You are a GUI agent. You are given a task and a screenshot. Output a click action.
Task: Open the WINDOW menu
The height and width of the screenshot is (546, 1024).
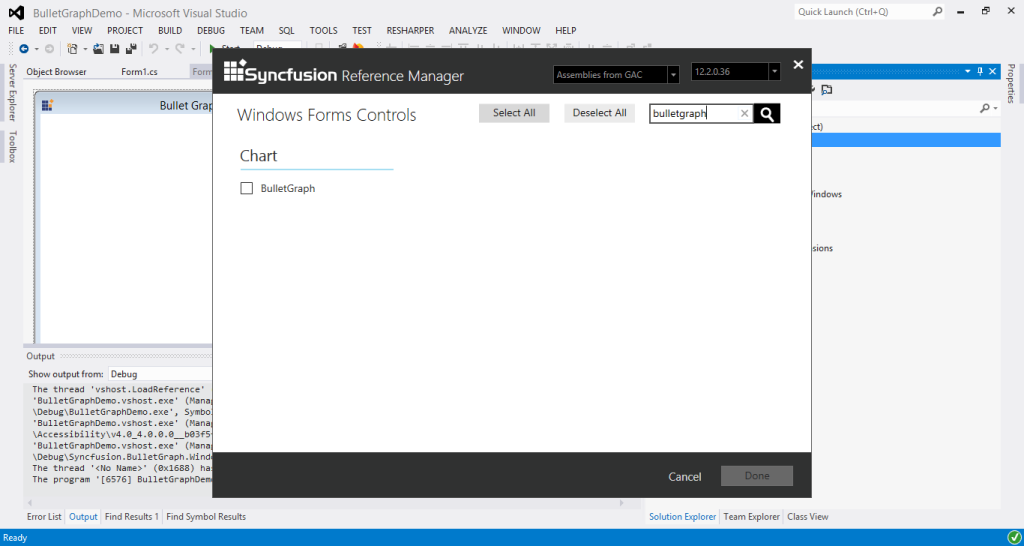(521, 31)
